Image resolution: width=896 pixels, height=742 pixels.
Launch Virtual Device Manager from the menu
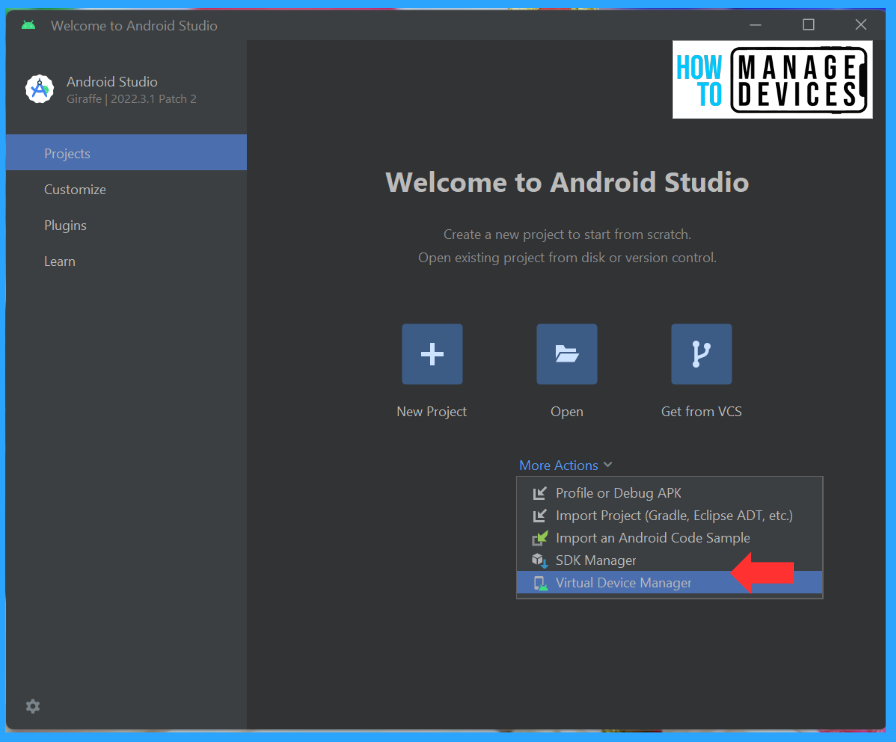669,583
